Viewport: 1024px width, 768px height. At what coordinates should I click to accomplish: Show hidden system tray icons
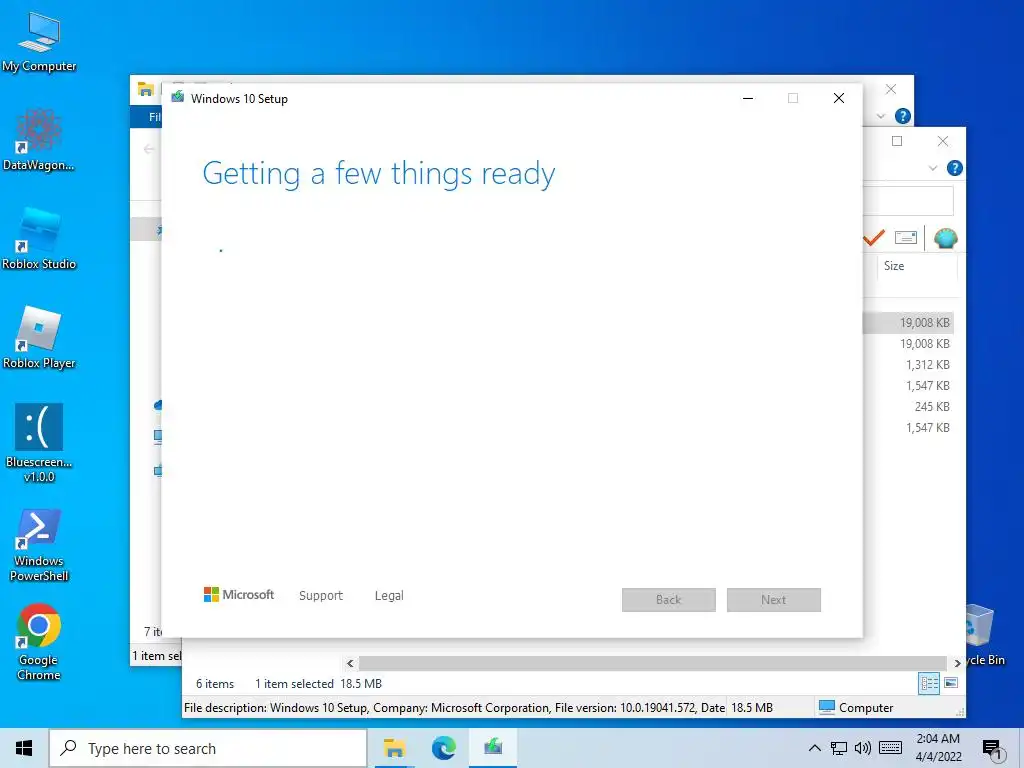tap(814, 748)
